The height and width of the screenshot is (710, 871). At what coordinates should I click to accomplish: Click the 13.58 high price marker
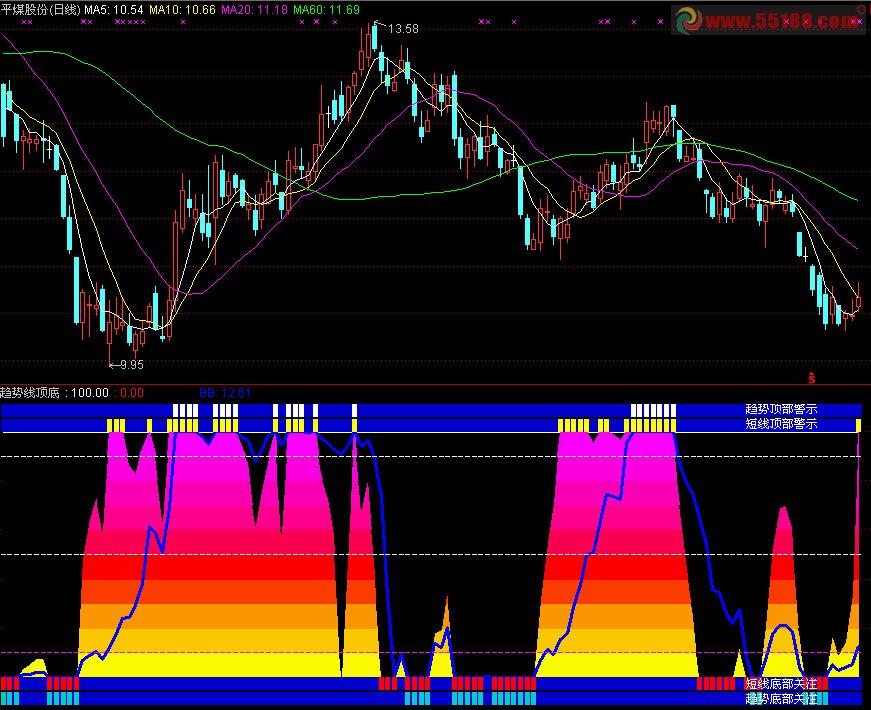[x=403, y=29]
